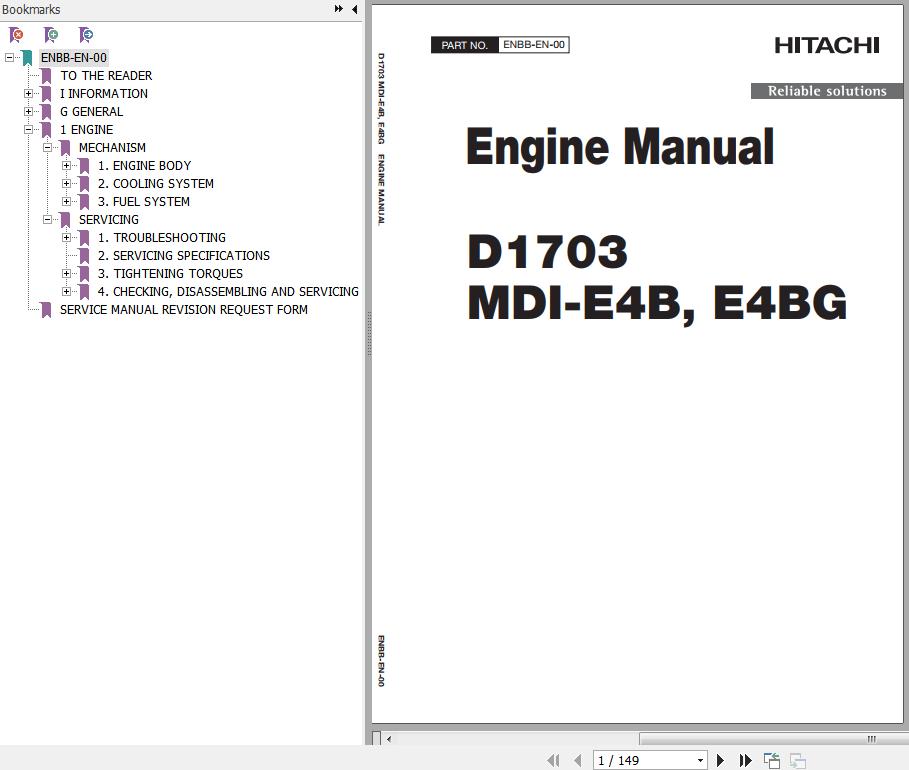Screen dimensions: 909x770
Task: Collapse the 1 ENGINE bookmark branch
Action: tap(29, 130)
